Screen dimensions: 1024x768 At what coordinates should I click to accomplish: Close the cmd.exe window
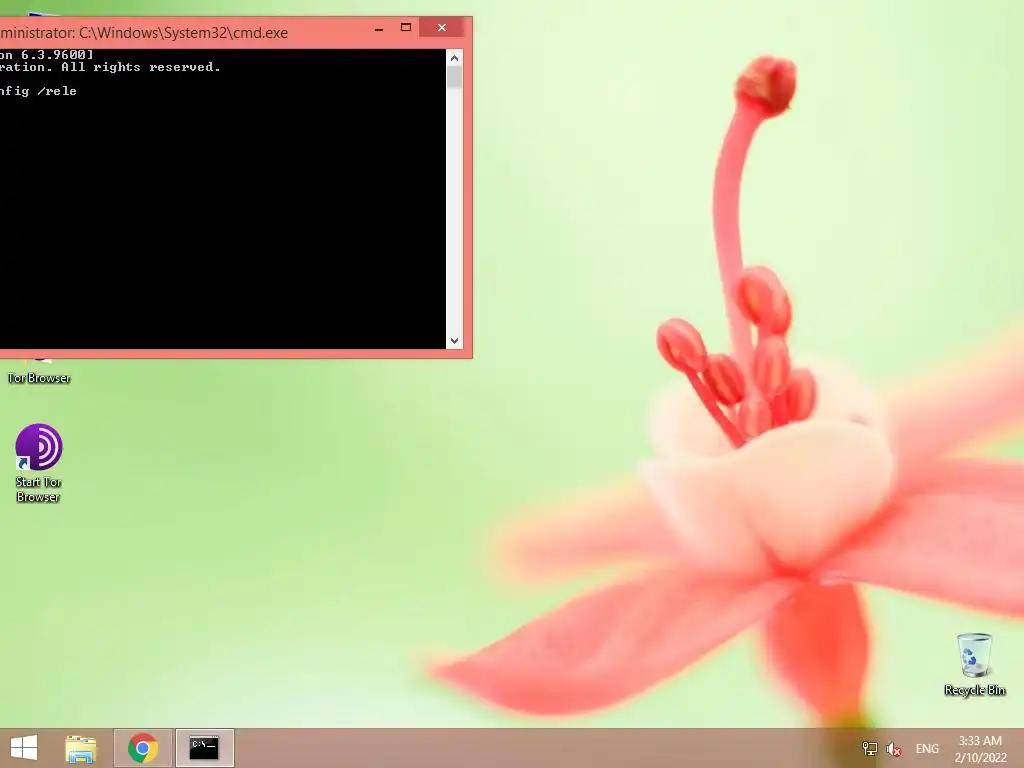(x=442, y=27)
